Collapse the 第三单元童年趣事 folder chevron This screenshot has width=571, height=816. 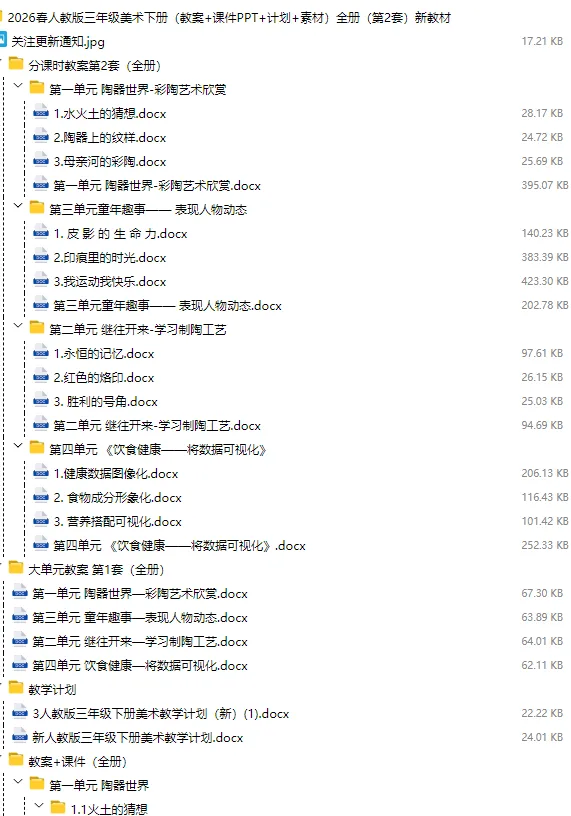coord(18,206)
